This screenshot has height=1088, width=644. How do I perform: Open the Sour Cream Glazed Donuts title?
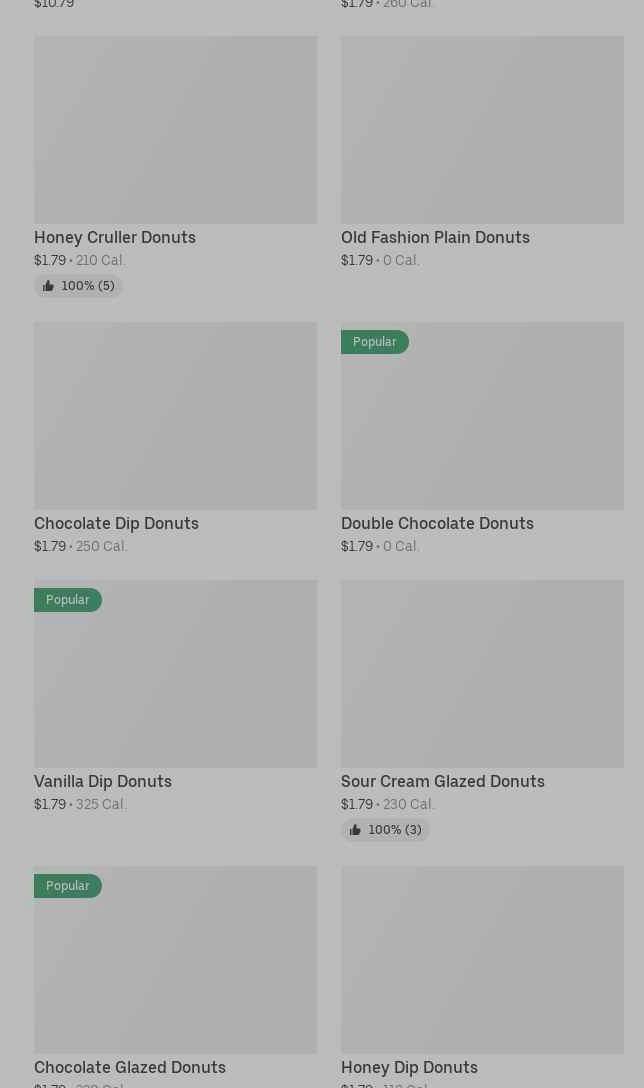[x=443, y=782]
